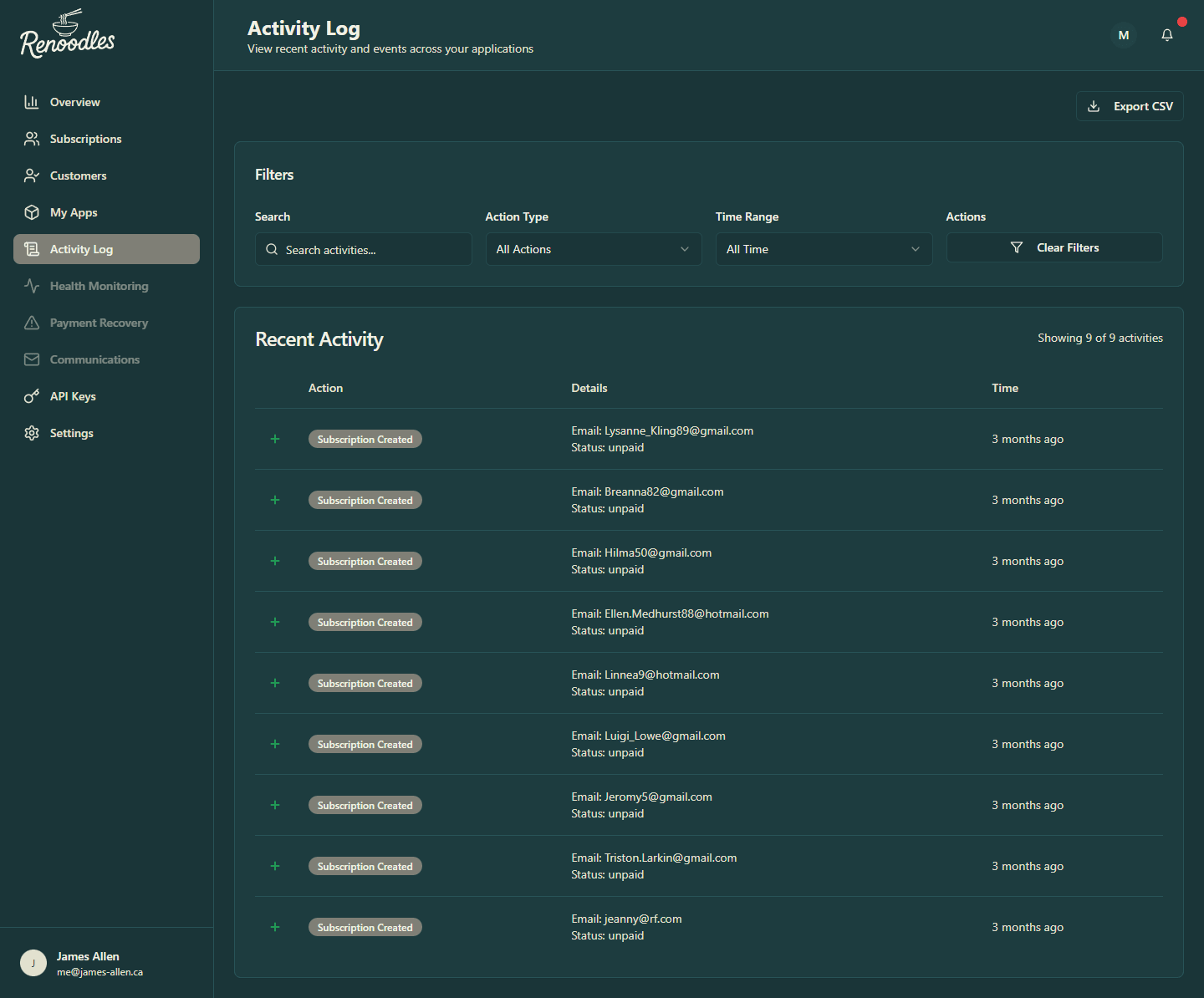The width and height of the screenshot is (1204, 998).
Task: Open API Keys using the key icon
Action: tap(32, 395)
